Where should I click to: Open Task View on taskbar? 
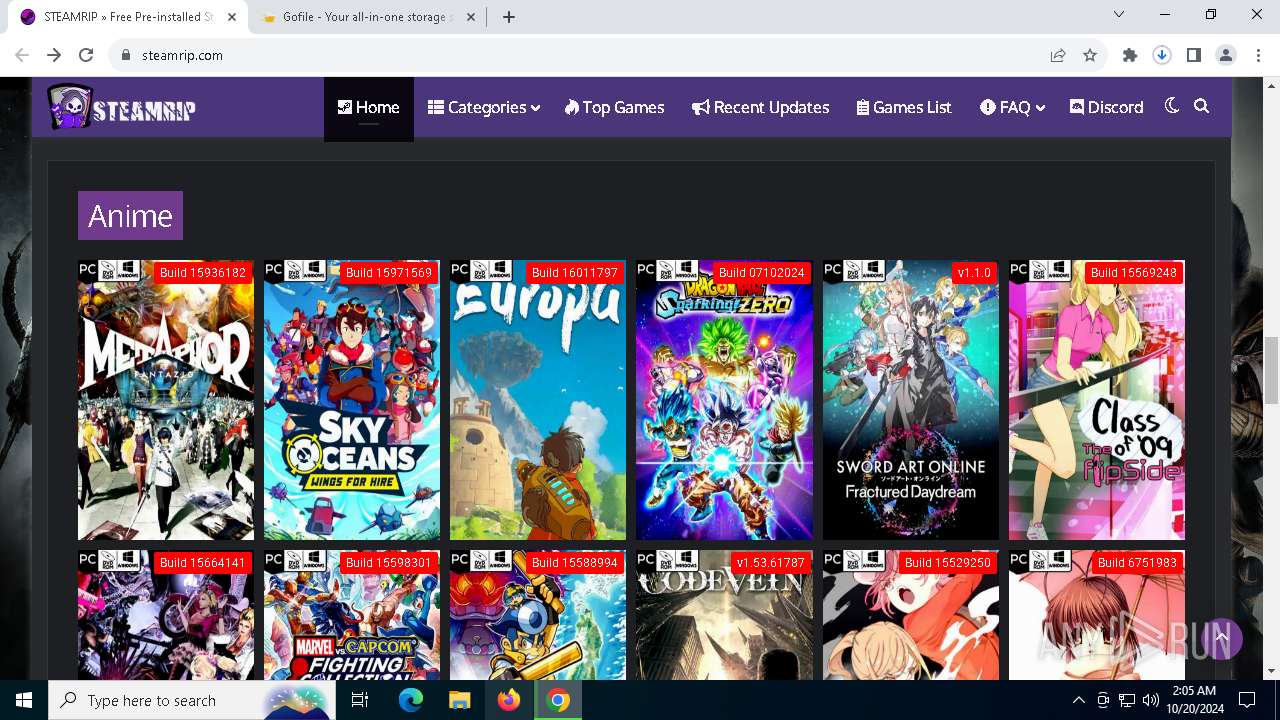[360, 700]
